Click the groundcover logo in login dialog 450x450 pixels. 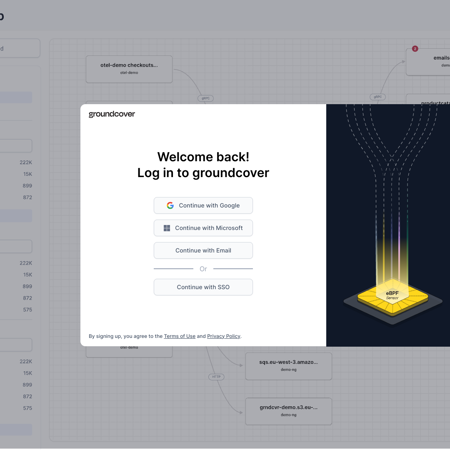[x=112, y=114]
